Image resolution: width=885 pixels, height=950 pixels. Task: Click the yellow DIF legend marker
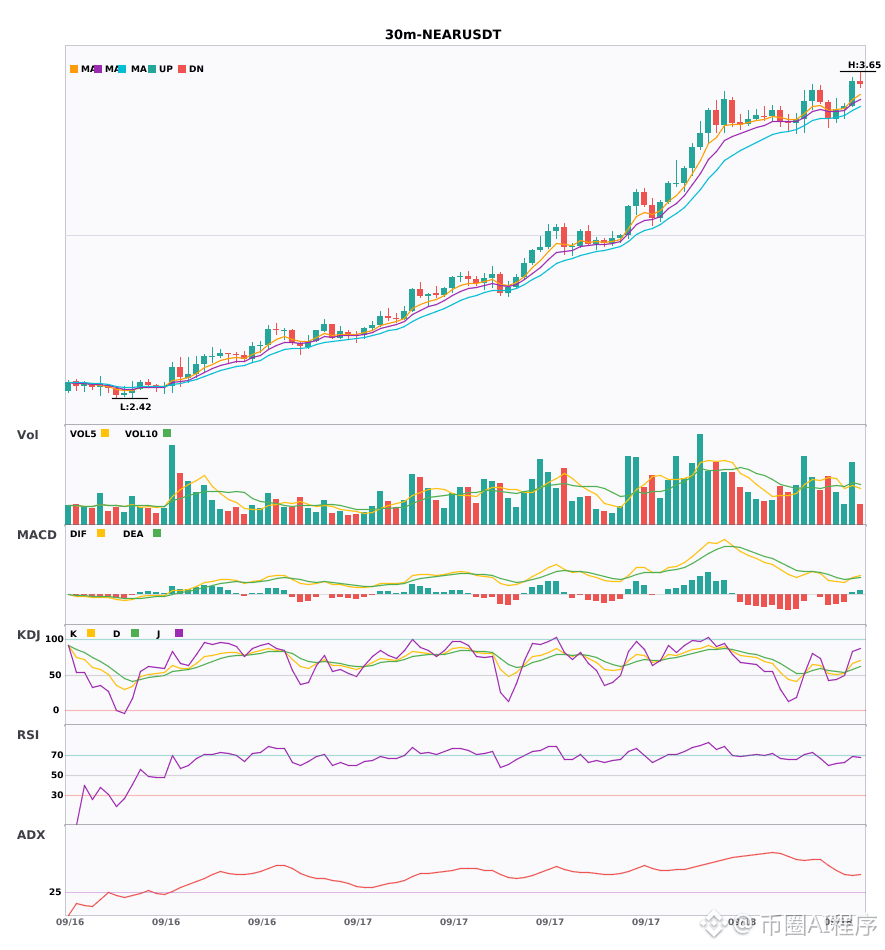point(101,533)
